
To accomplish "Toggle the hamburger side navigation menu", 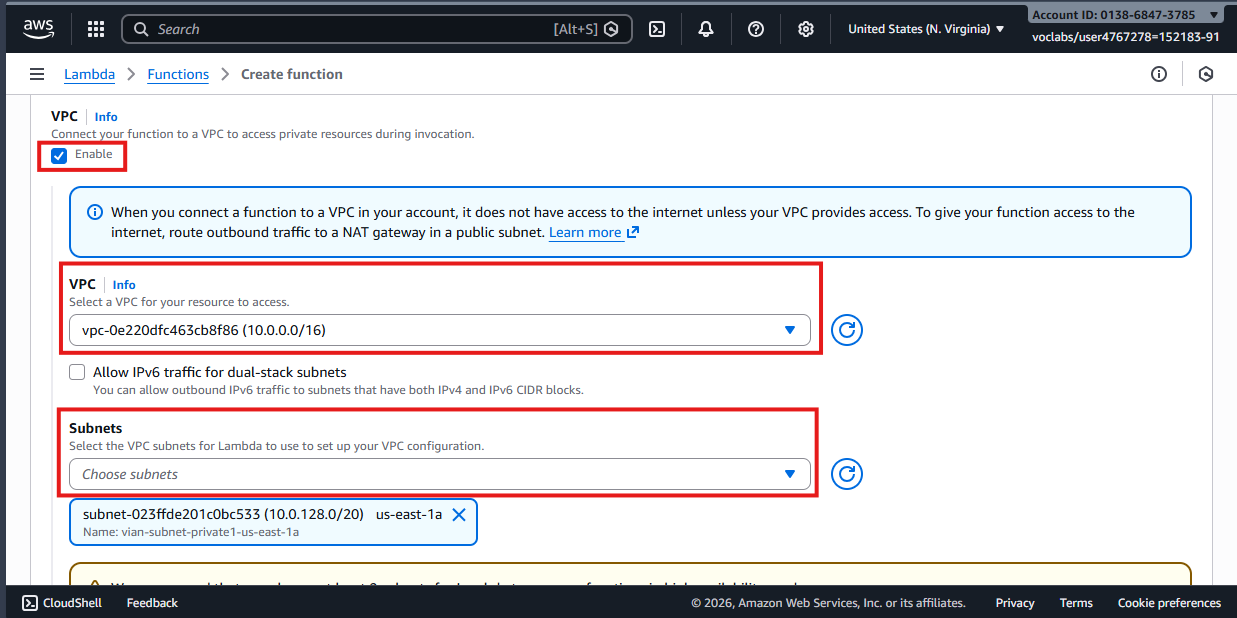I will 37,74.
